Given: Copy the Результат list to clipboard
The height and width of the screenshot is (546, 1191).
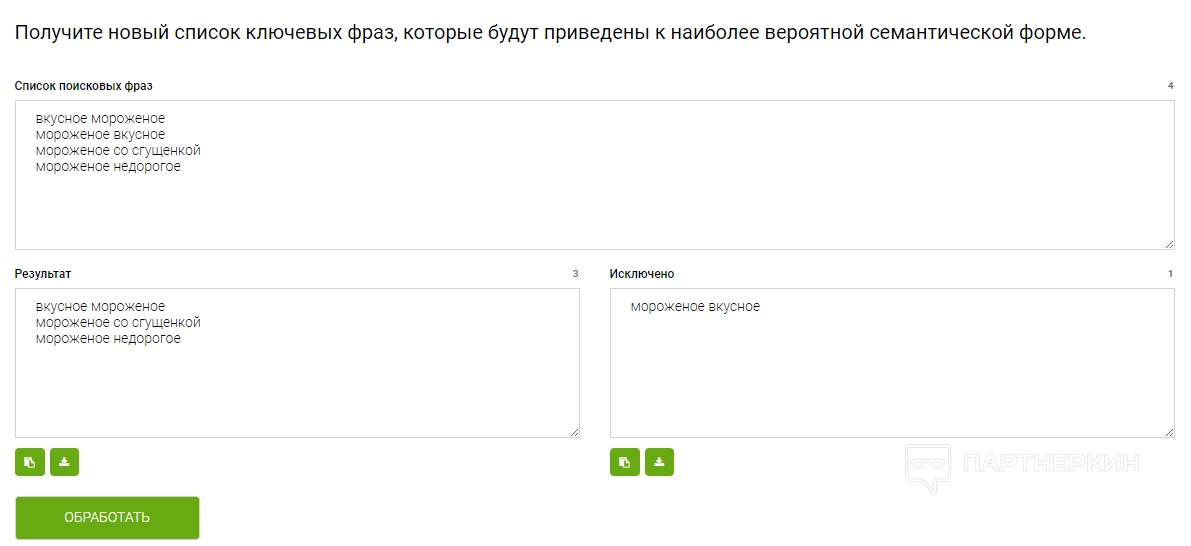Looking at the screenshot, I should click(x=30, y=462).
